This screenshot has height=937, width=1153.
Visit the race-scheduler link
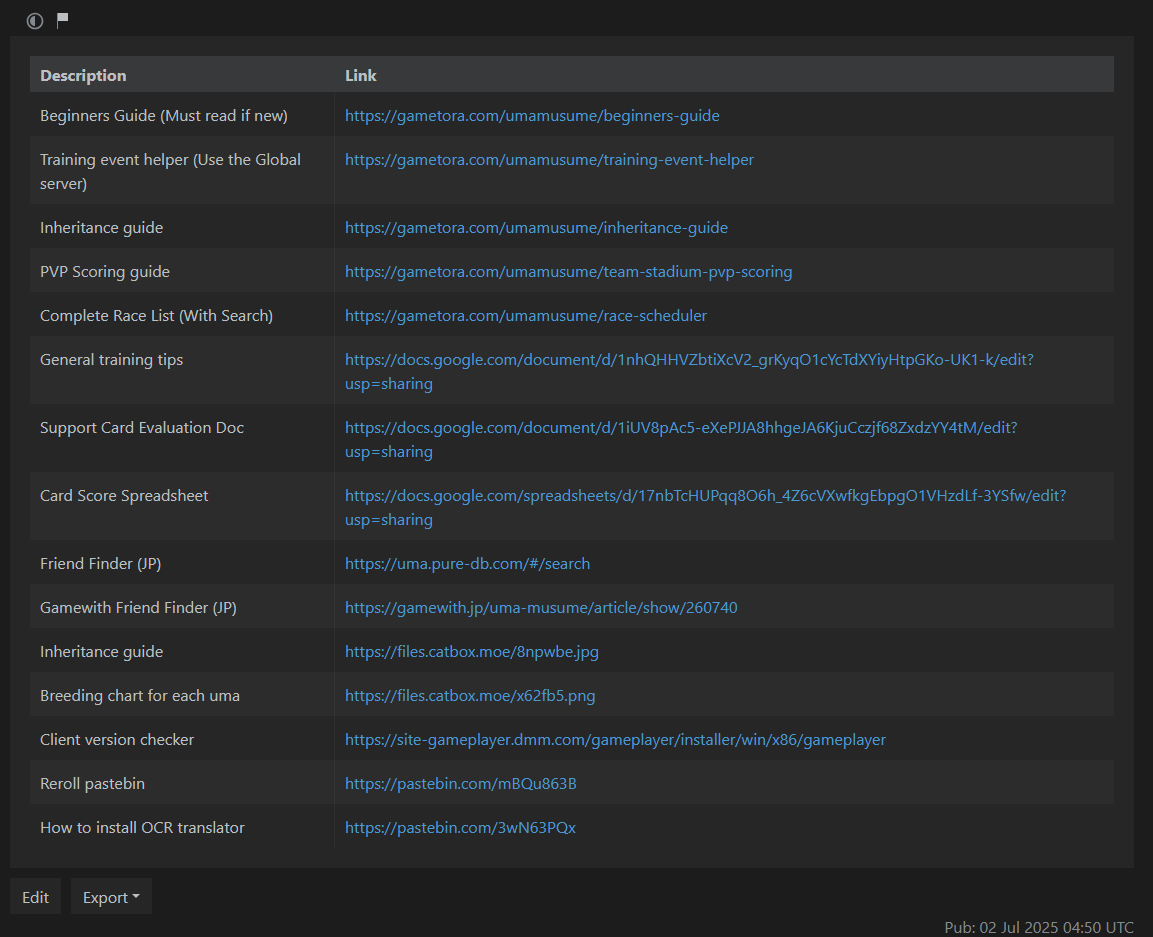tap(526, 316)
